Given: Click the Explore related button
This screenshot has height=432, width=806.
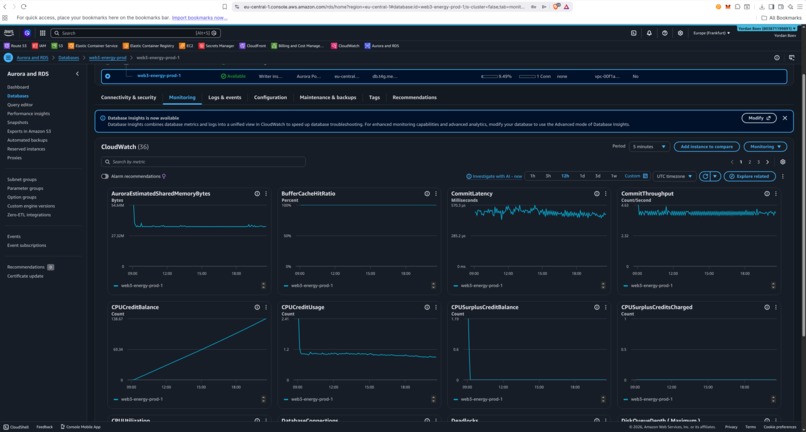Looking at the screenshot, I should pos(750,176).
